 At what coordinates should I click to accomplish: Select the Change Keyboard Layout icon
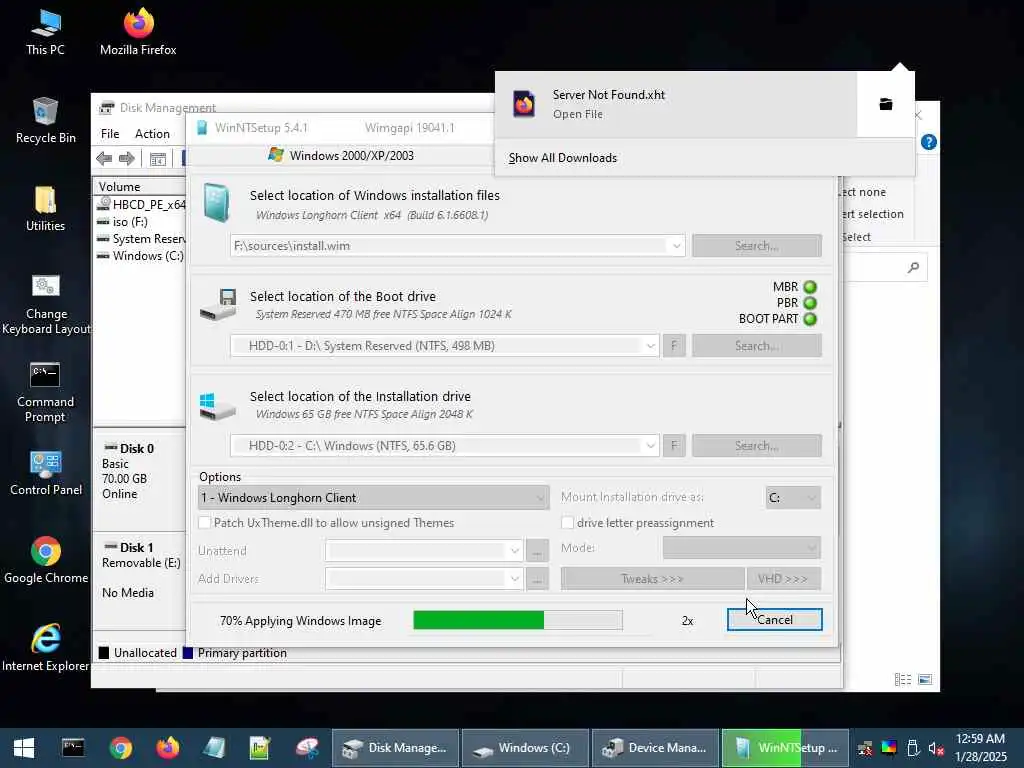click(x=45, y=304)
